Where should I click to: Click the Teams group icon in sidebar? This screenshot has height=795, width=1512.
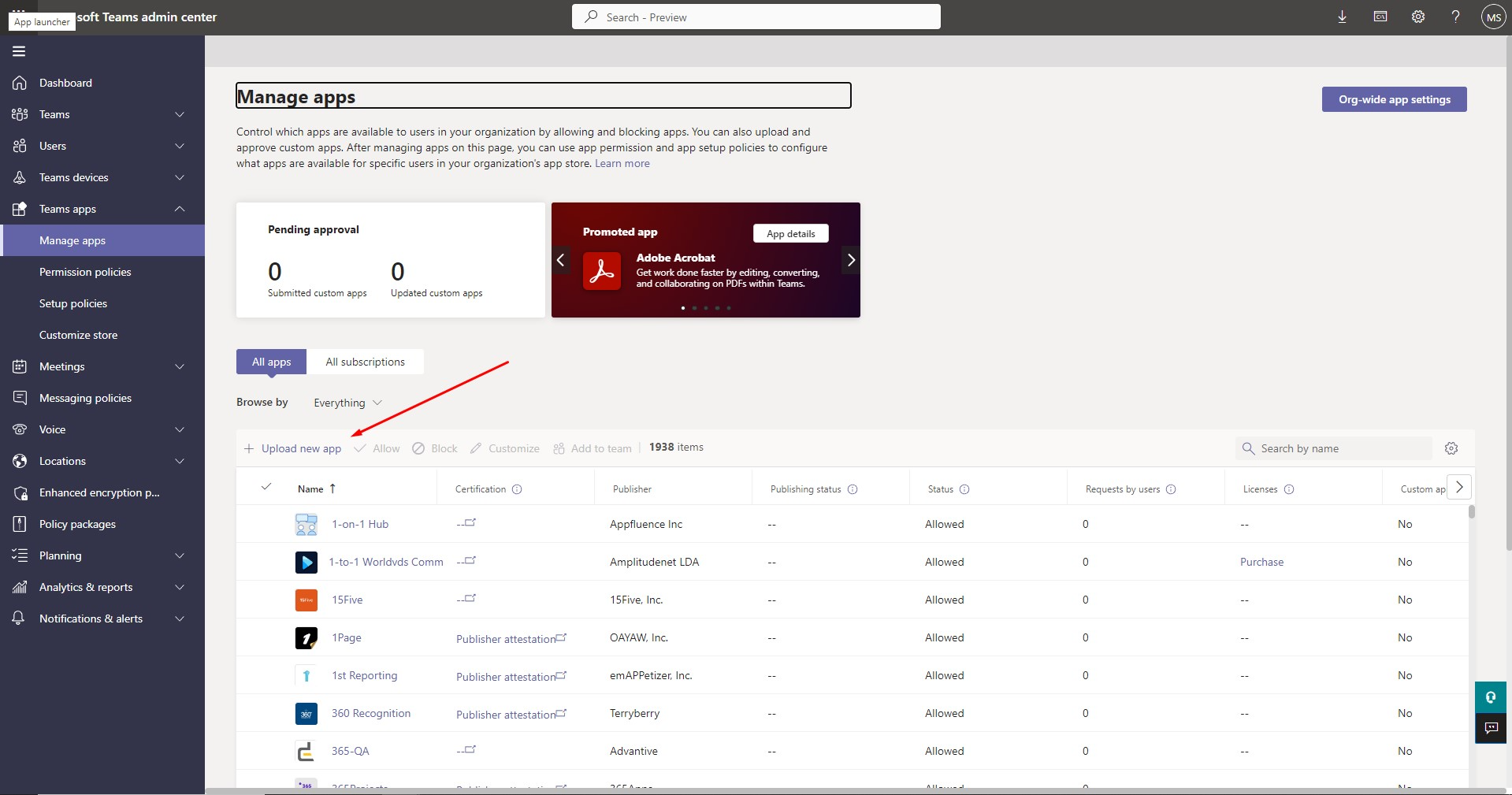point(20,114)
